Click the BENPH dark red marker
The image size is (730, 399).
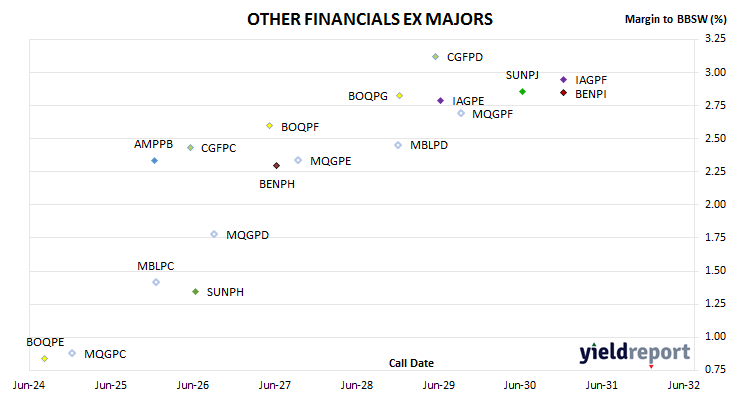coord(277,166)
